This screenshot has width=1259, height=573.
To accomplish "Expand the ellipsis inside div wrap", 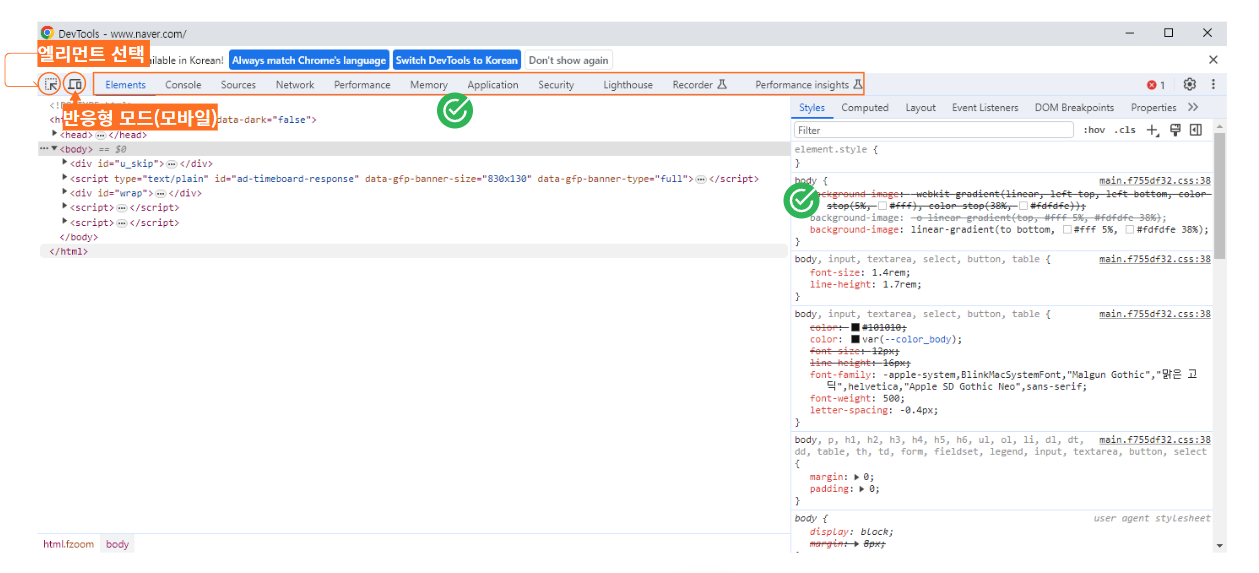I will click(160, 193).
